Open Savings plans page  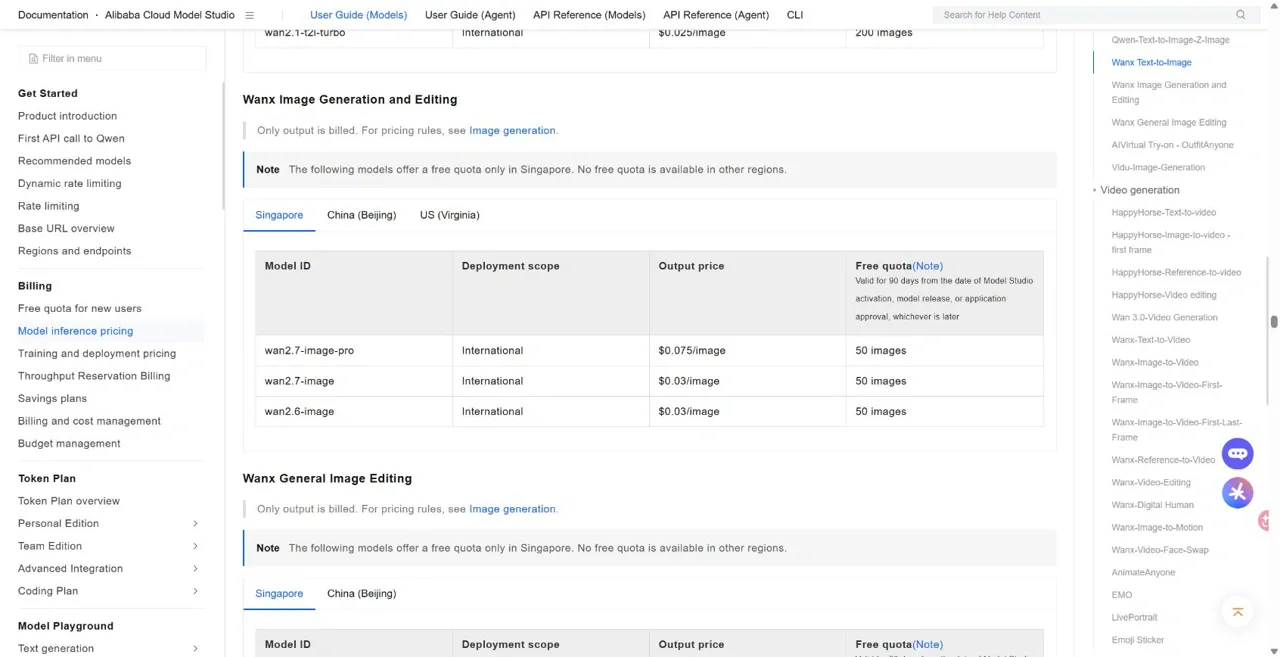pyautogui.click(x=52, y=399)
